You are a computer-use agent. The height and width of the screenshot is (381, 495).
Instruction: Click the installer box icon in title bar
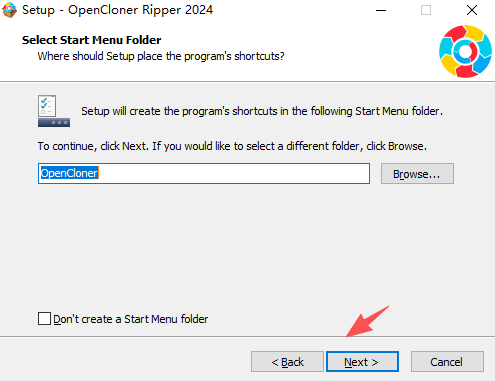click(9, 10)
